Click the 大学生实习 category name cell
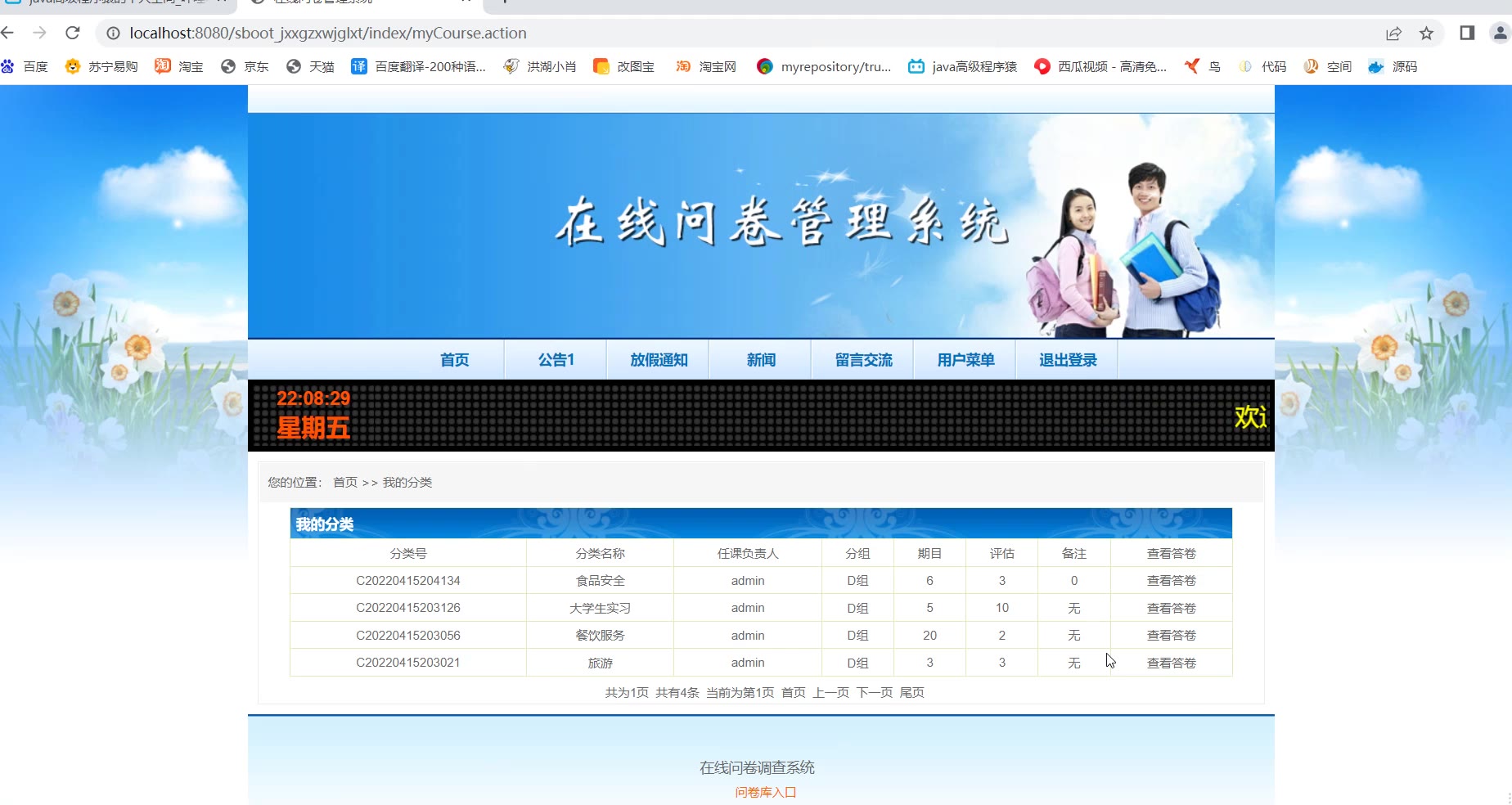The width and height of the screenshot is (1512, 805). pyautogui.click(x=601, y=608)
